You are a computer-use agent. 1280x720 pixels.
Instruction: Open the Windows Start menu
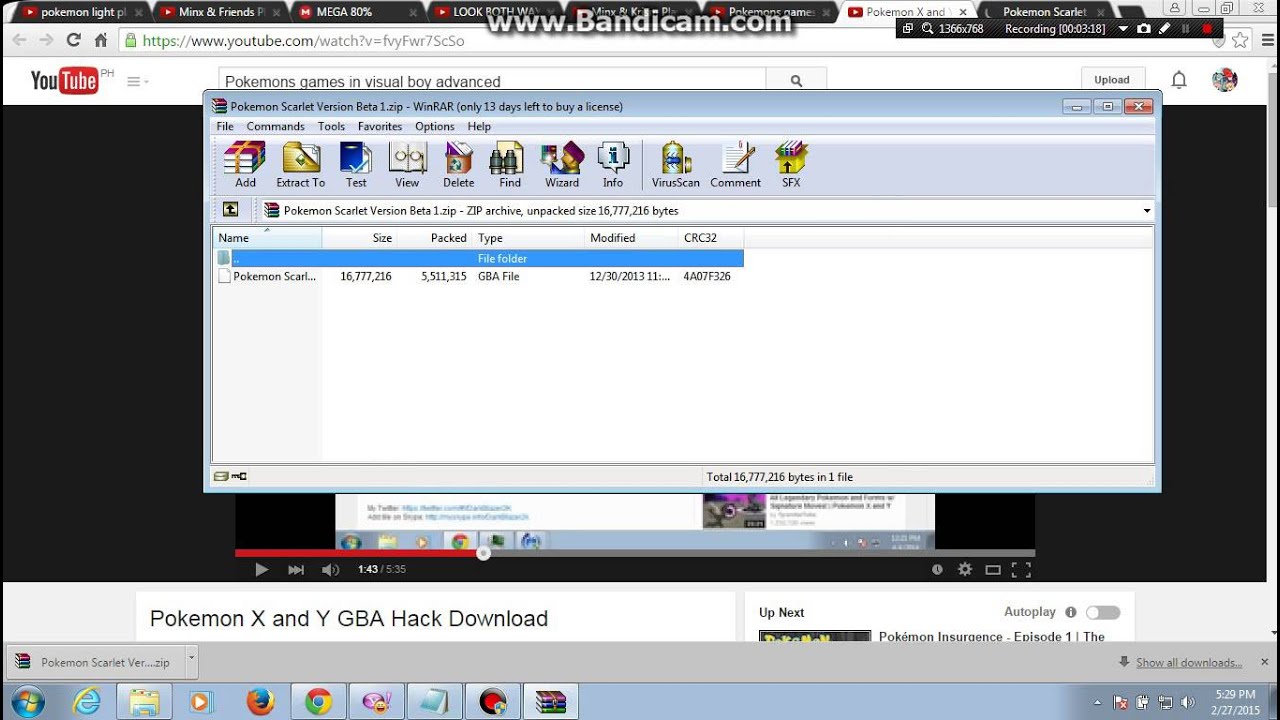tap(28, 701)
